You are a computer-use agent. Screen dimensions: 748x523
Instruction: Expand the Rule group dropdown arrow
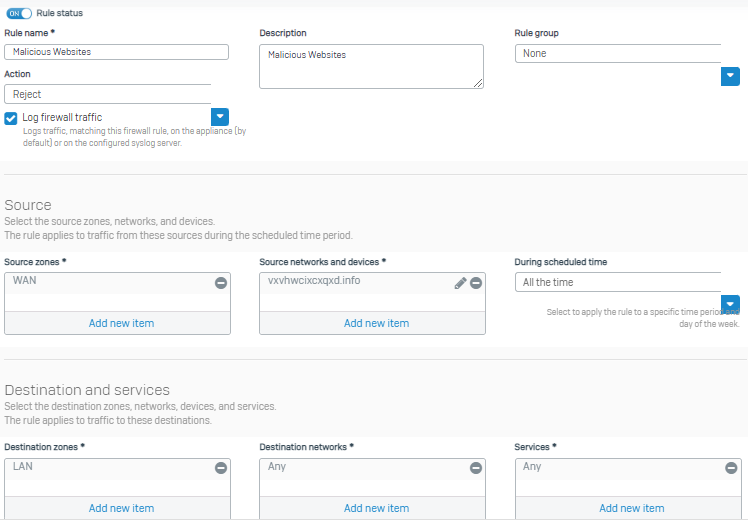pos(730,76)
